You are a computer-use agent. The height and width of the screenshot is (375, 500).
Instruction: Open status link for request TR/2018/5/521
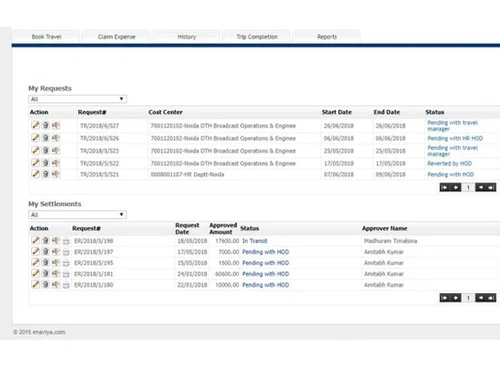[x=450, y=174]
